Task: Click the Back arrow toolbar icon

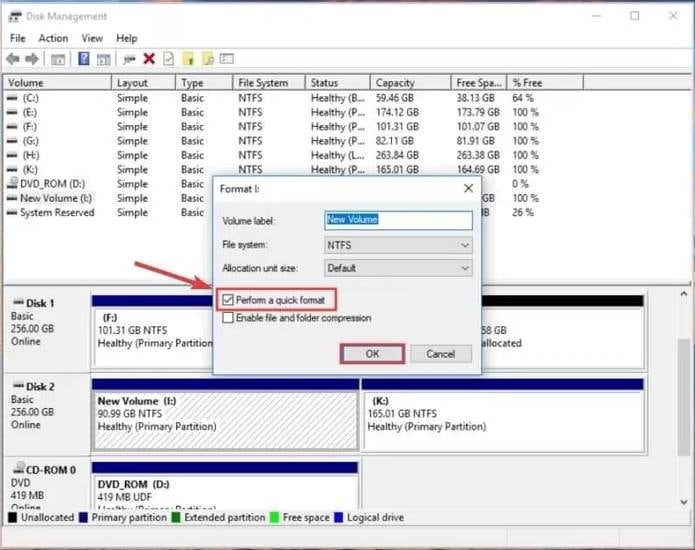Action: click(13, 59)
